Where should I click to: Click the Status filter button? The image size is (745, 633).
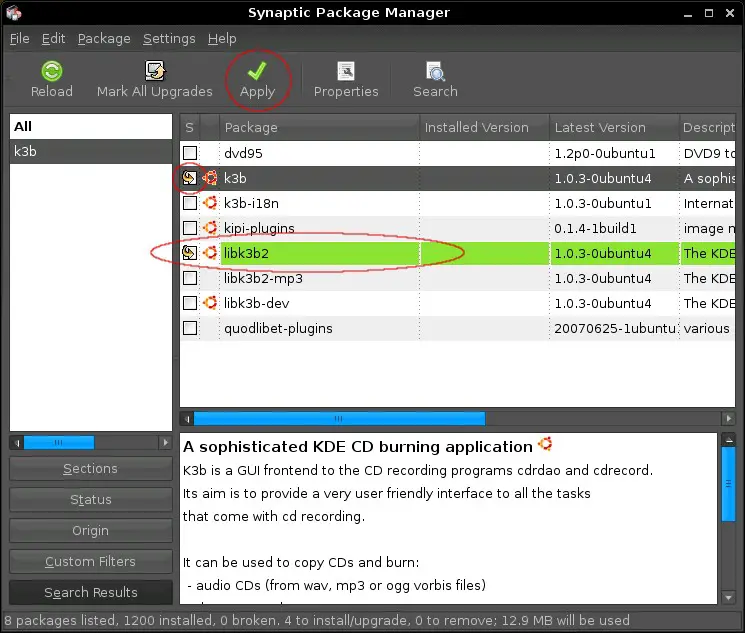(x=91, y=499)
